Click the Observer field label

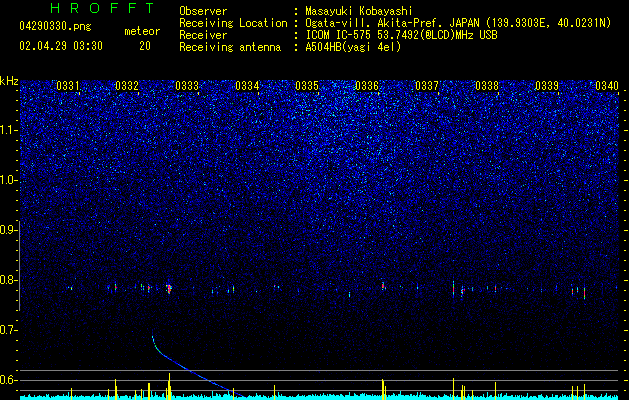[203, 11]
